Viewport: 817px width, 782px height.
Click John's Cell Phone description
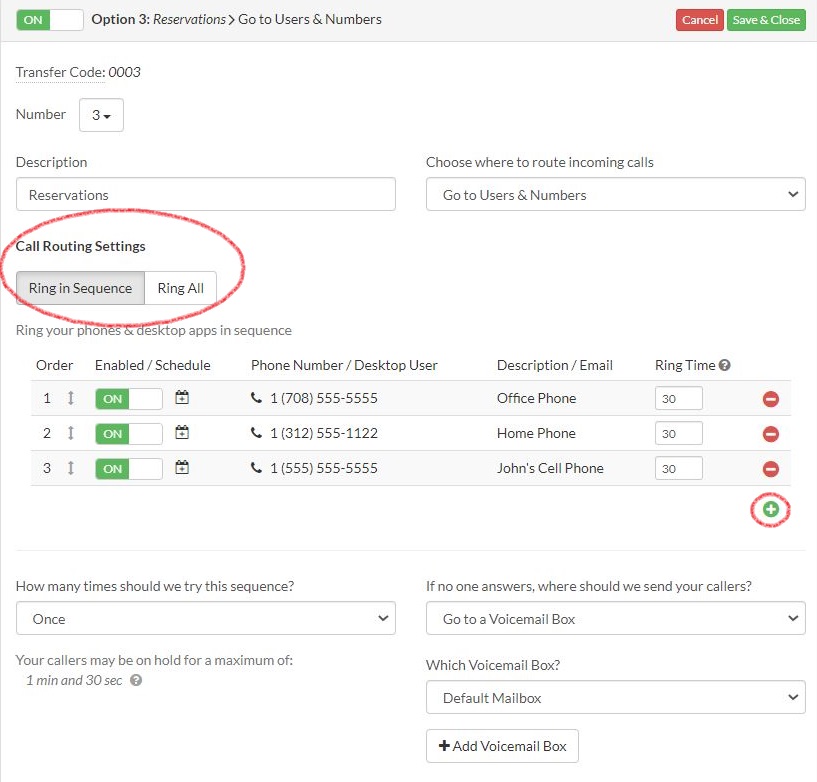click(550, 468)
